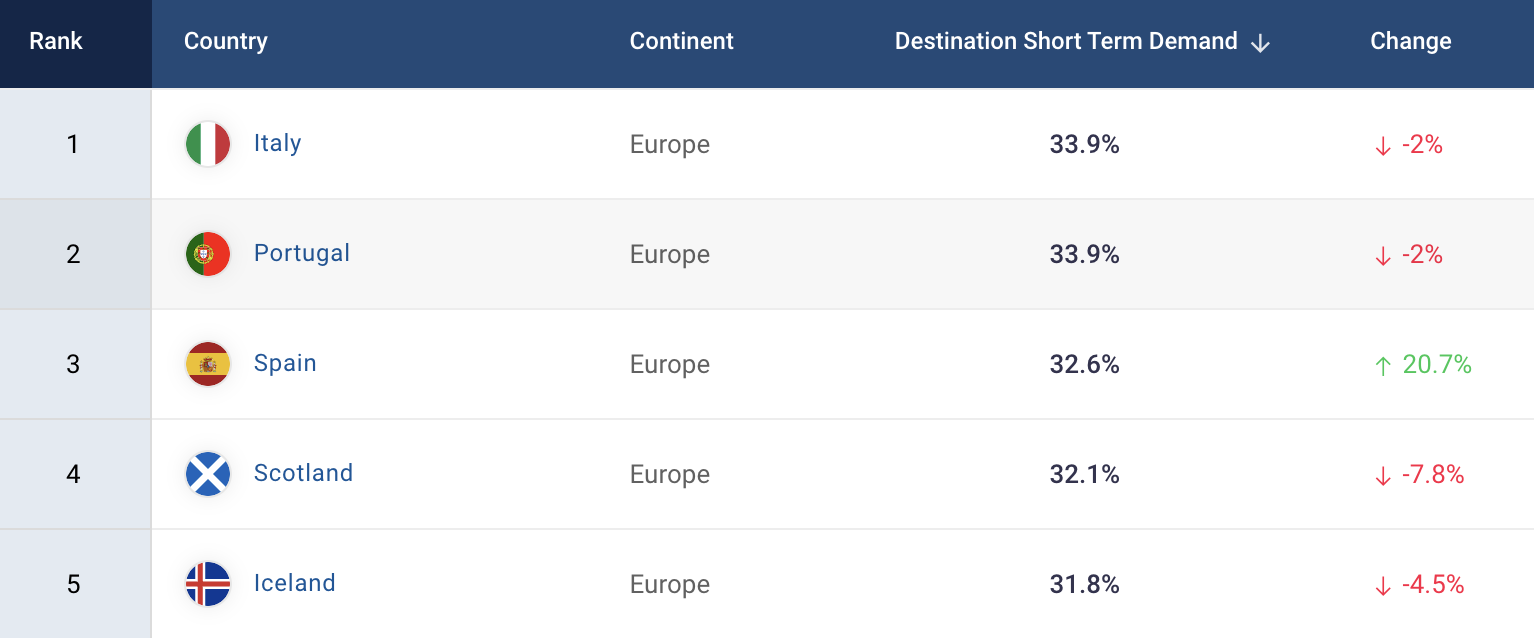Sort table by Rank column header
1534x638 pixels.
coord(56,41)
